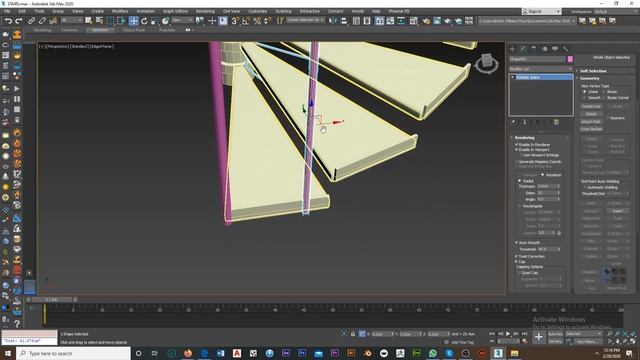Open the Modifier List dropdown
Screen dimensions: 640x360
541,69
